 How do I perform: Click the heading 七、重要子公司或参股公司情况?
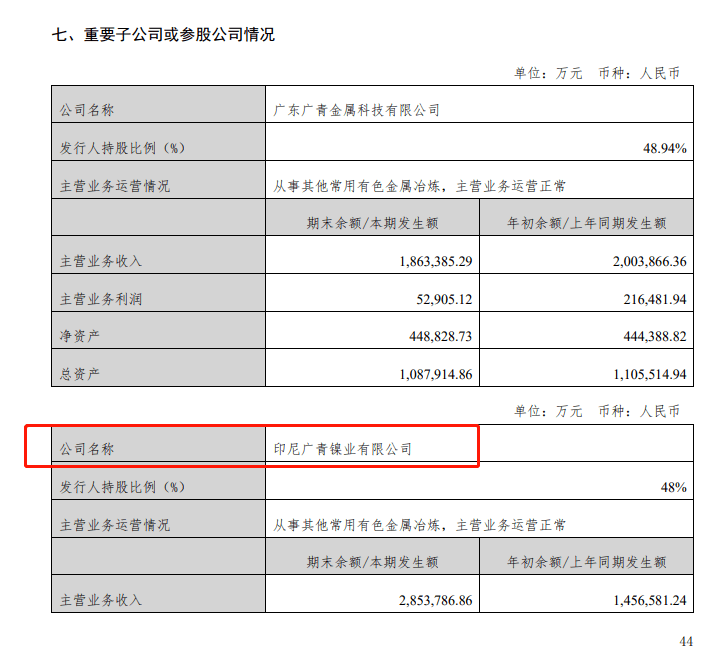[x=163, y=35]
